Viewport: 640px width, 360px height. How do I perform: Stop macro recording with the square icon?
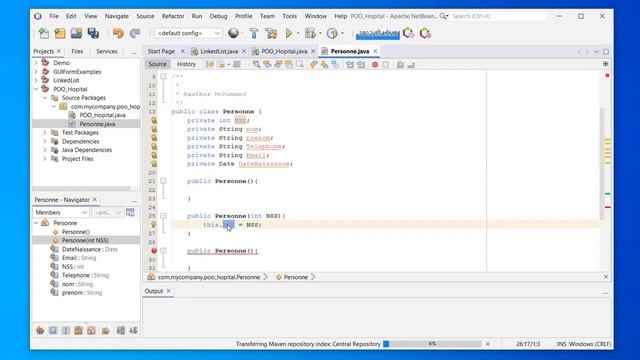pyautogui.click(x=386, y=64)
